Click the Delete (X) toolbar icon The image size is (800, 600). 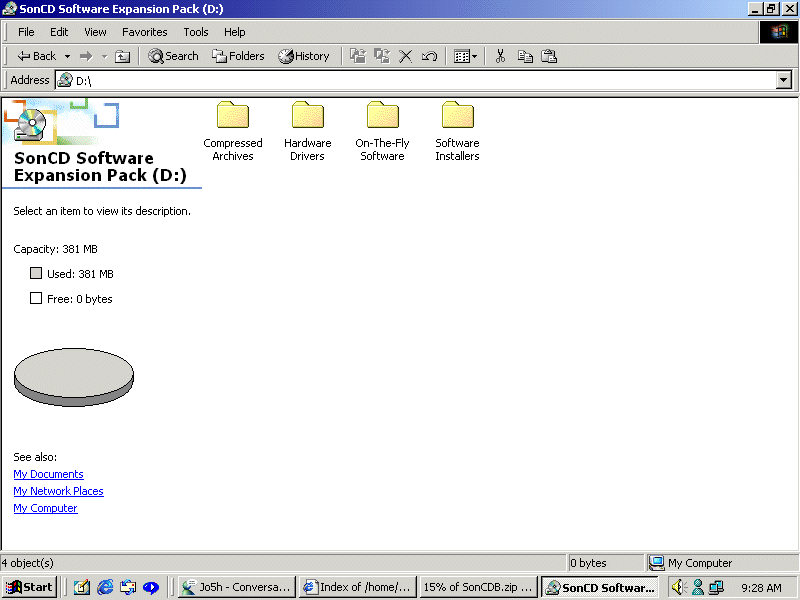(406, 57)
